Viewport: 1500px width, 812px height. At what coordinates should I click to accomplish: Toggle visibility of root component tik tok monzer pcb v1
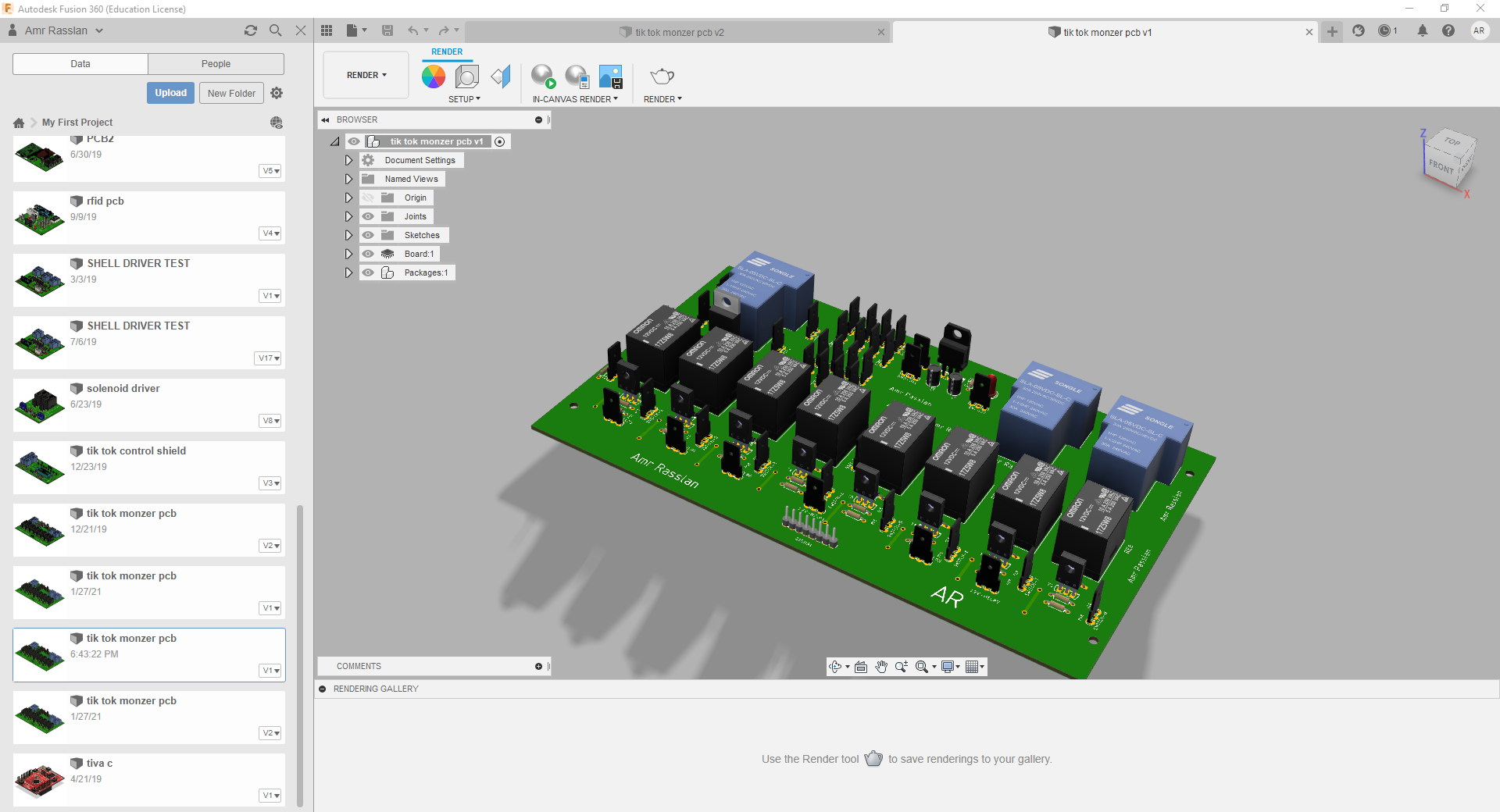tap(354, 141)
